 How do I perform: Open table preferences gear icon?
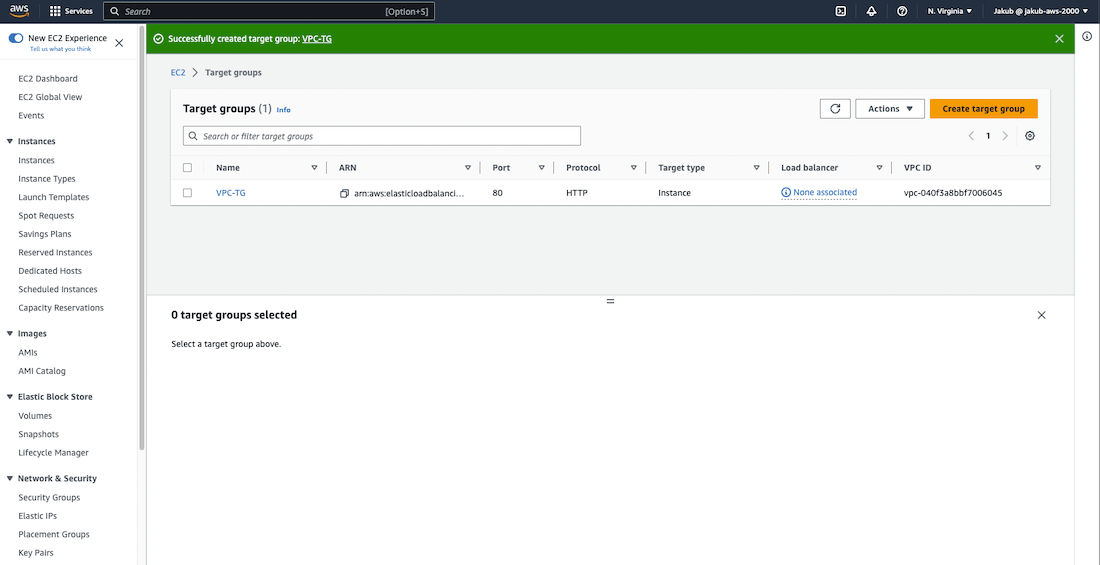tap(1030, 136)
